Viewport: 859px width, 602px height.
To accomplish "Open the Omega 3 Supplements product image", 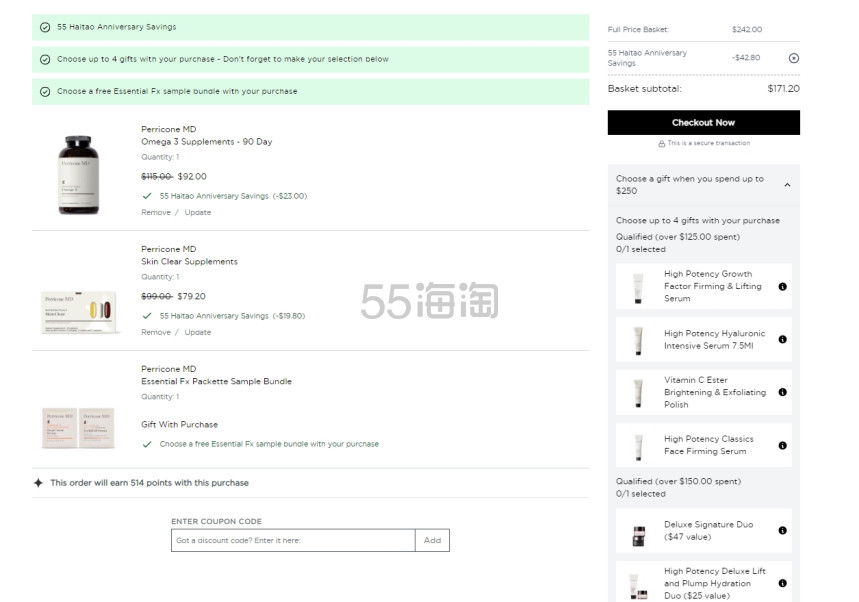I will (x=79, y=175).
